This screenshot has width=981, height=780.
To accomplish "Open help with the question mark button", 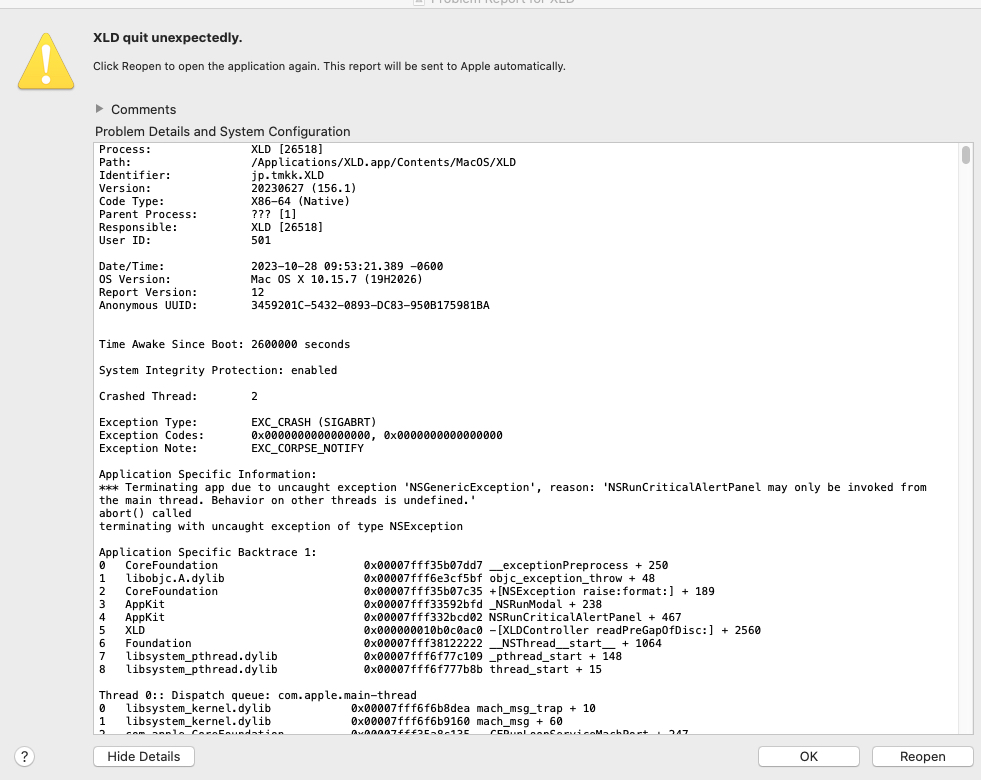I will coord(24,757).
